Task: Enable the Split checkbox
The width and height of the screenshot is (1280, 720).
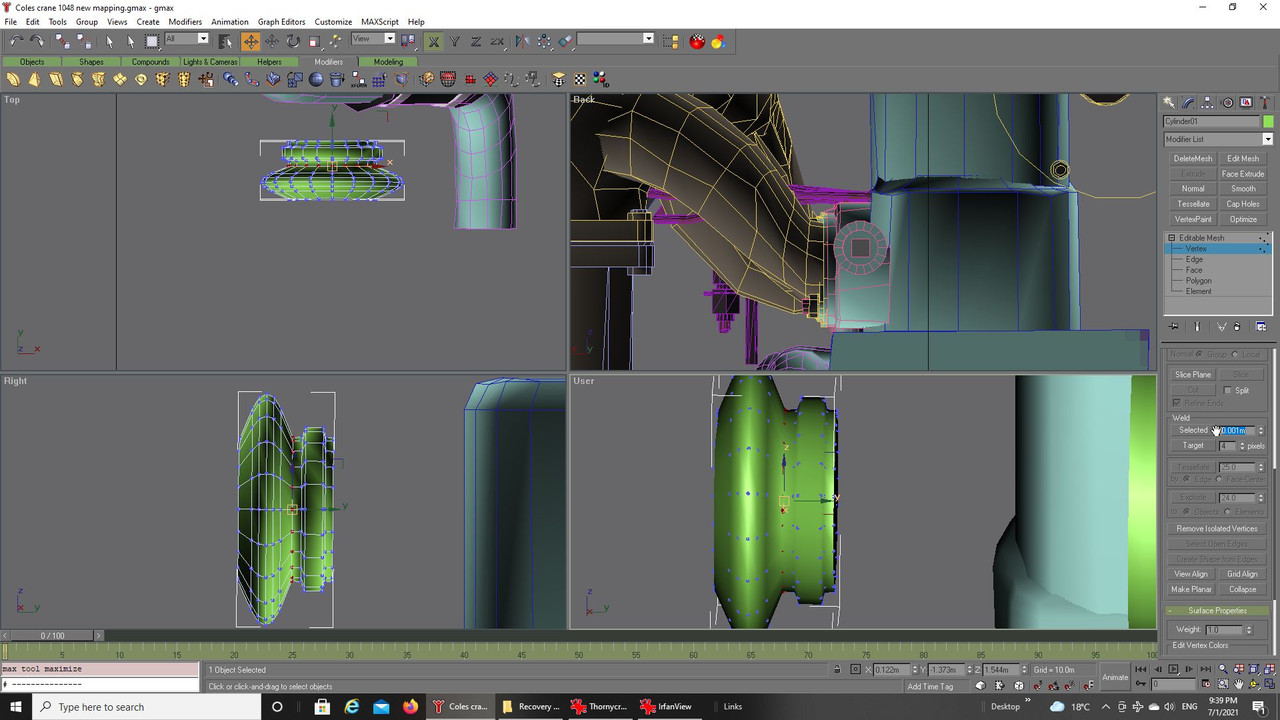Action: click(1227, 390)
